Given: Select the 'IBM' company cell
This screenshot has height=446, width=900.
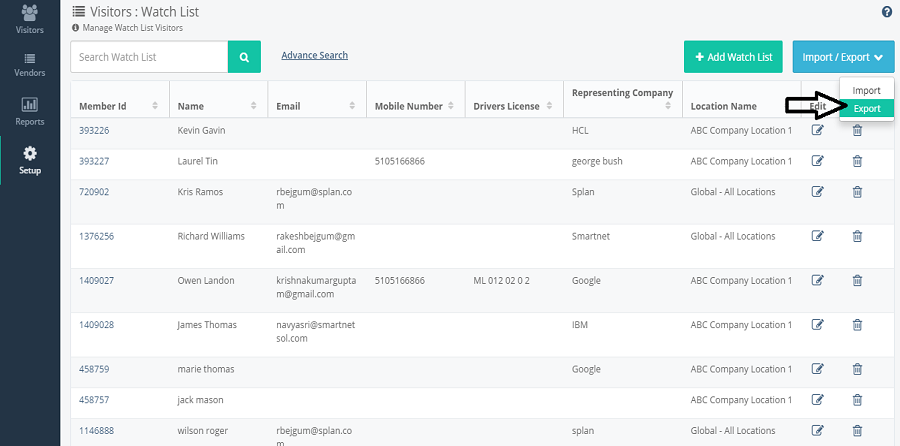Looking at the screenshot, I should coord(580,325).
